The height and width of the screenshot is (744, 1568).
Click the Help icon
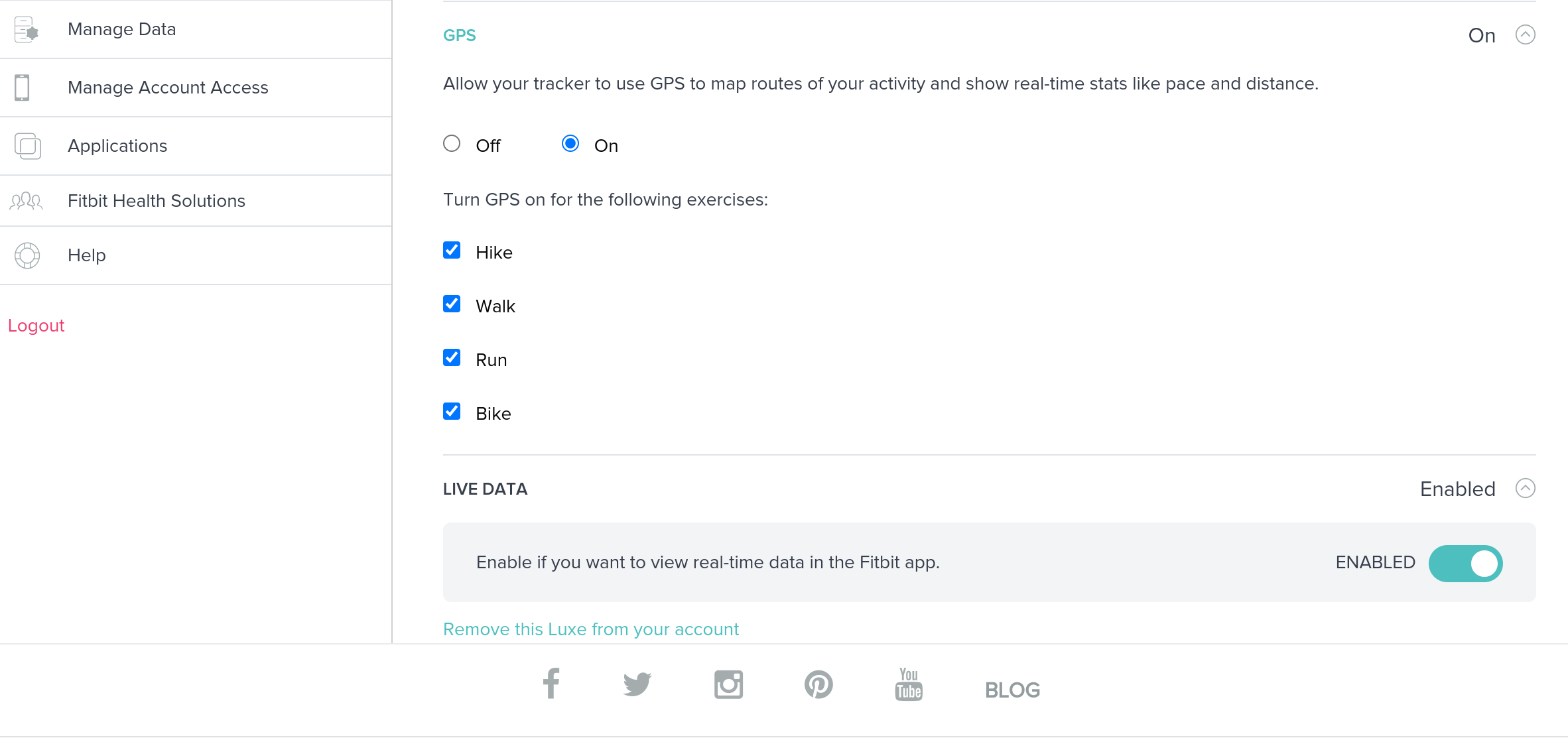coord(27,256)
